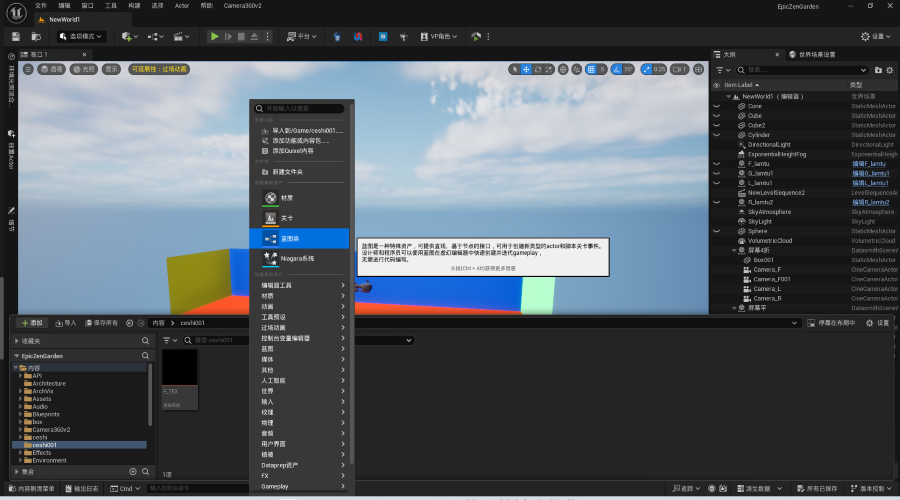
Task: Click the Eject icon in play controls
Action: click(254, 36)
